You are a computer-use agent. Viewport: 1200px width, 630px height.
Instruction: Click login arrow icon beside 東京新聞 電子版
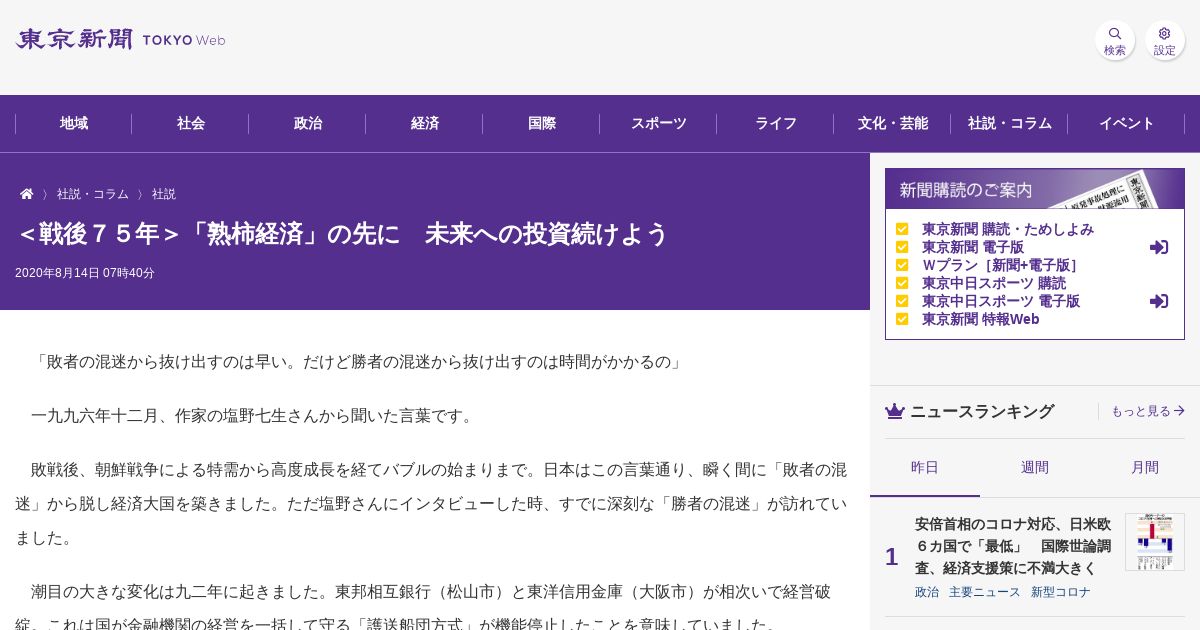[x=1159, y=247]
